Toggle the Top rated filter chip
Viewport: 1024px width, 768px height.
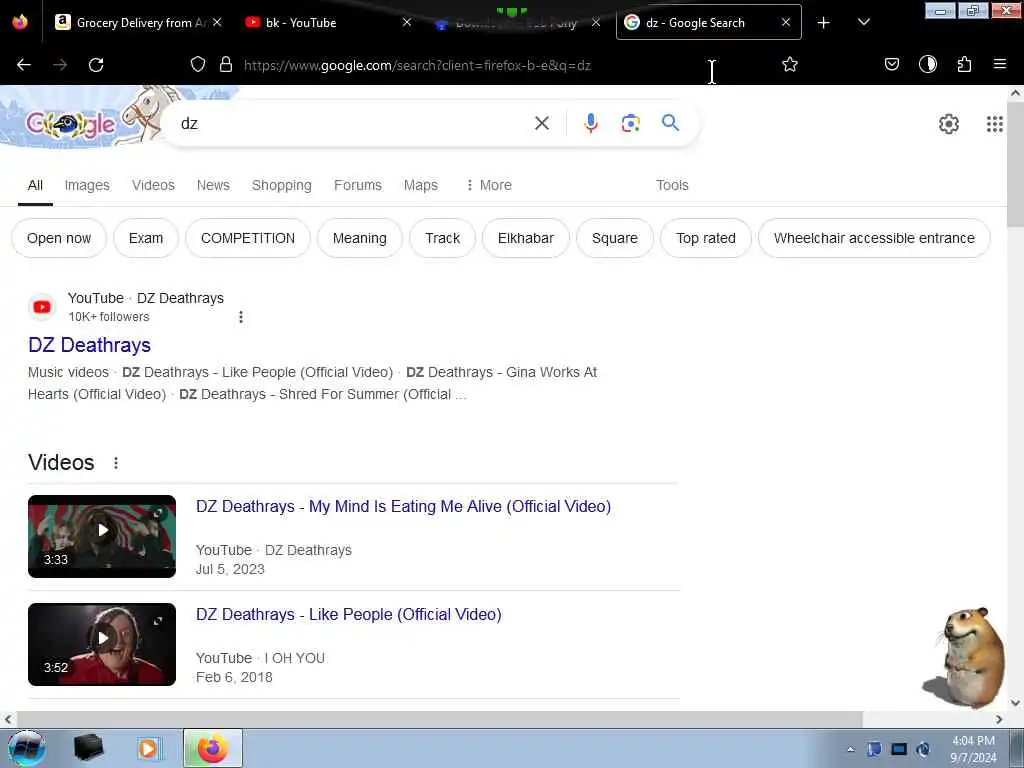[x=706, y=238]
